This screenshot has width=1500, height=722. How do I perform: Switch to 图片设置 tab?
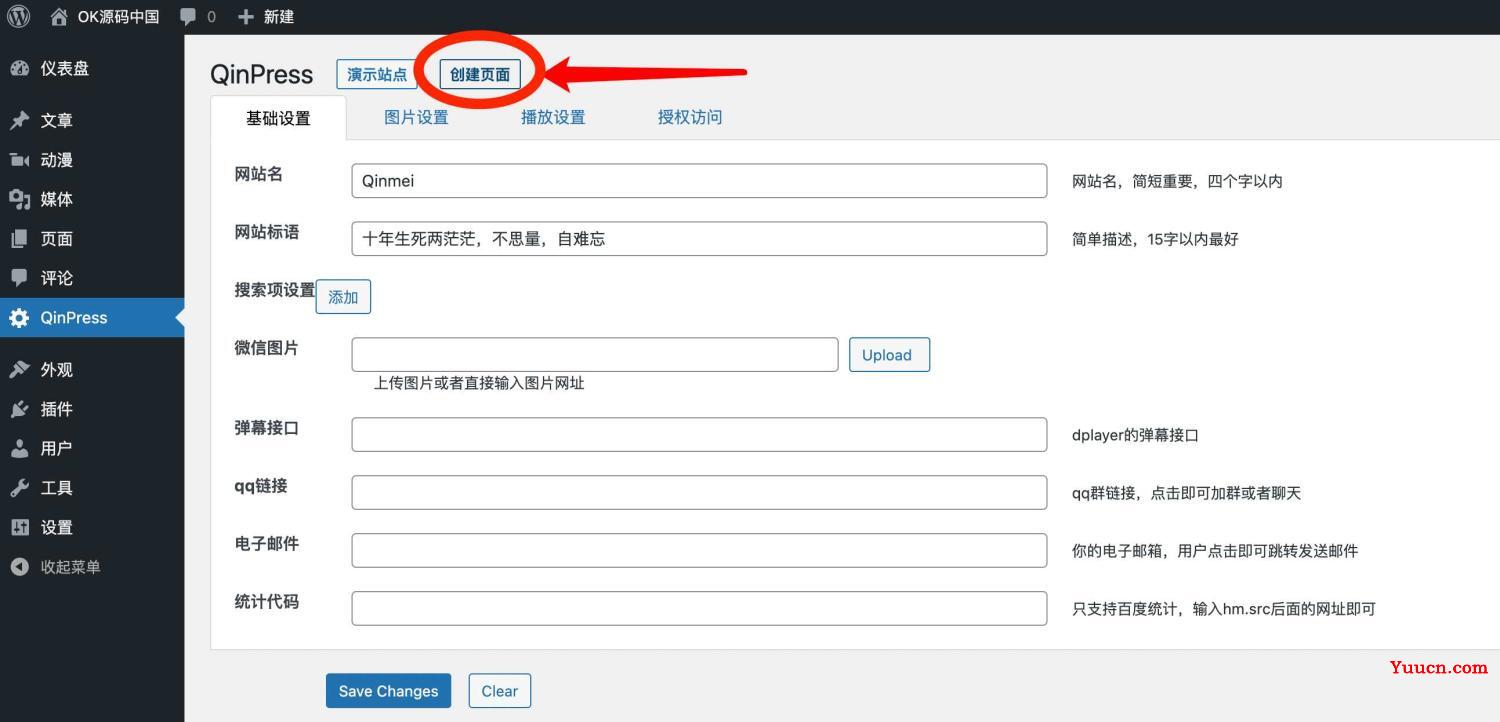416,117
